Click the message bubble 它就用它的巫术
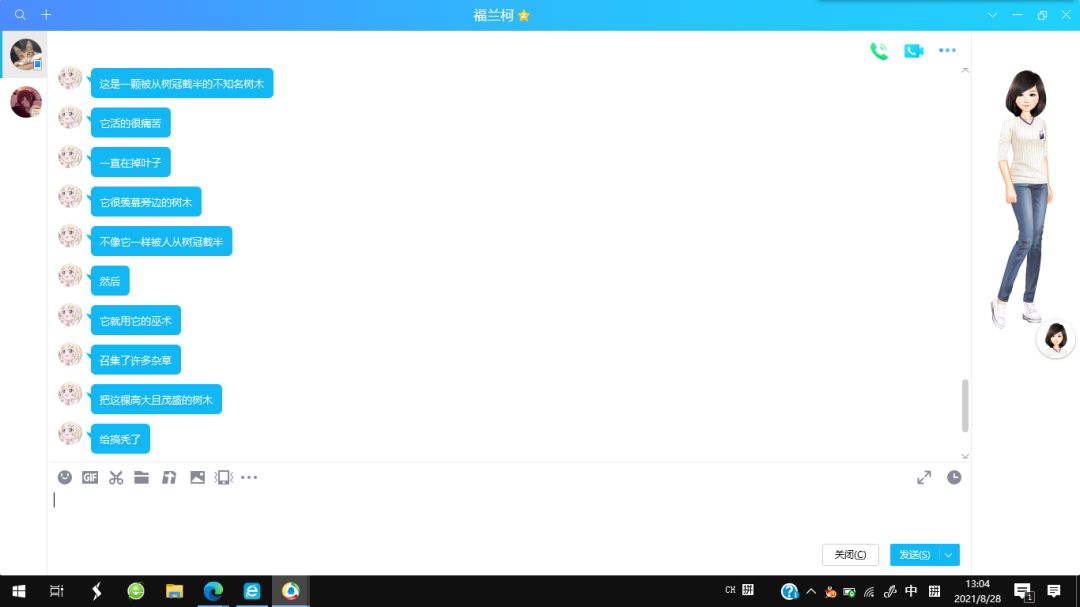The height and width of the screenshot is (607, 1080). pos(136,320)
